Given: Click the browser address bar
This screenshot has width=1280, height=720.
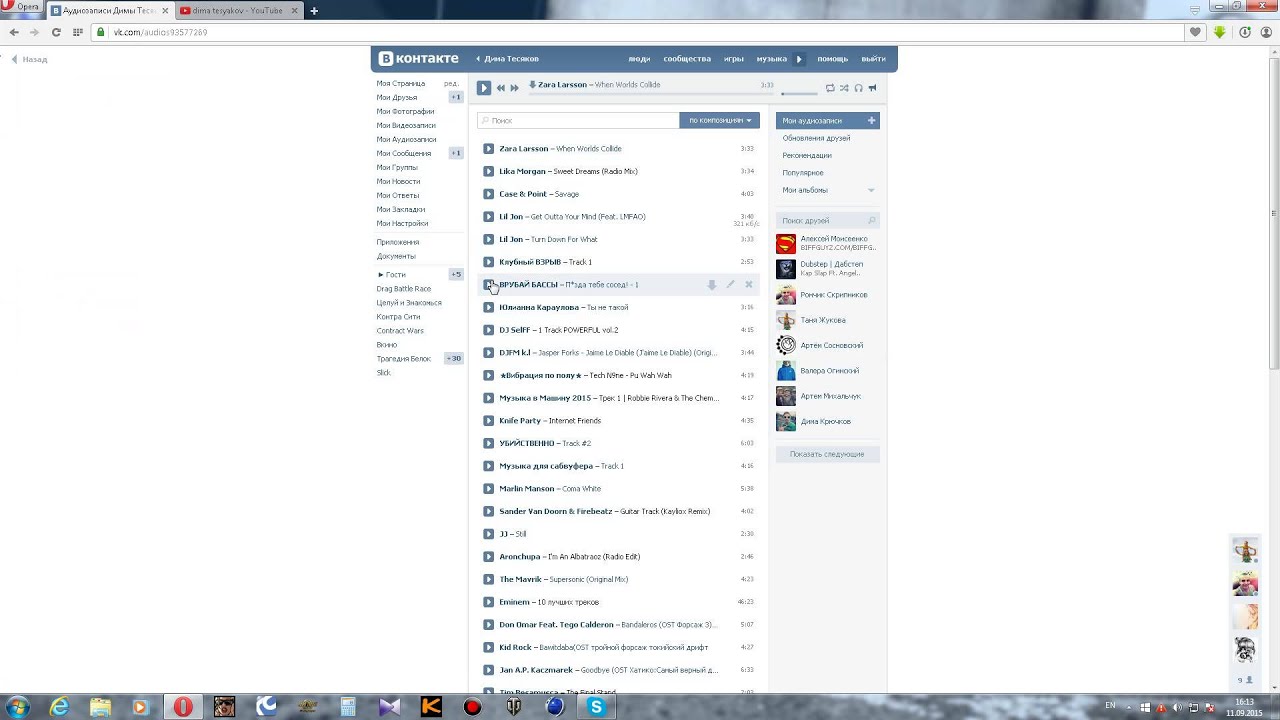Looking at the screenshot, I should (x=640, y=32).
